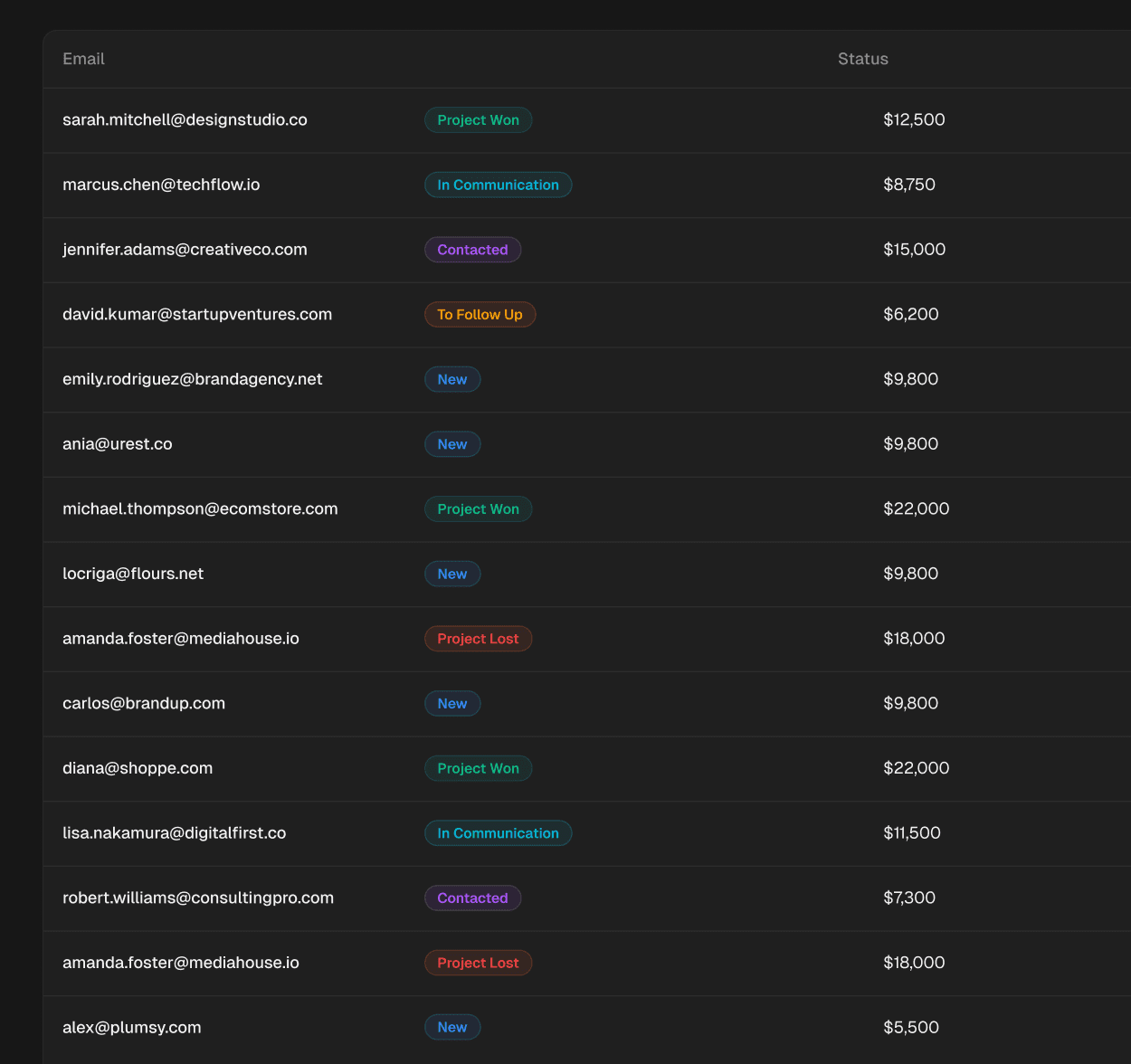Screen dimensions: 1131x1064
Task: Click the New status badge for carlos@brandup.com
Action: [452, 704]
